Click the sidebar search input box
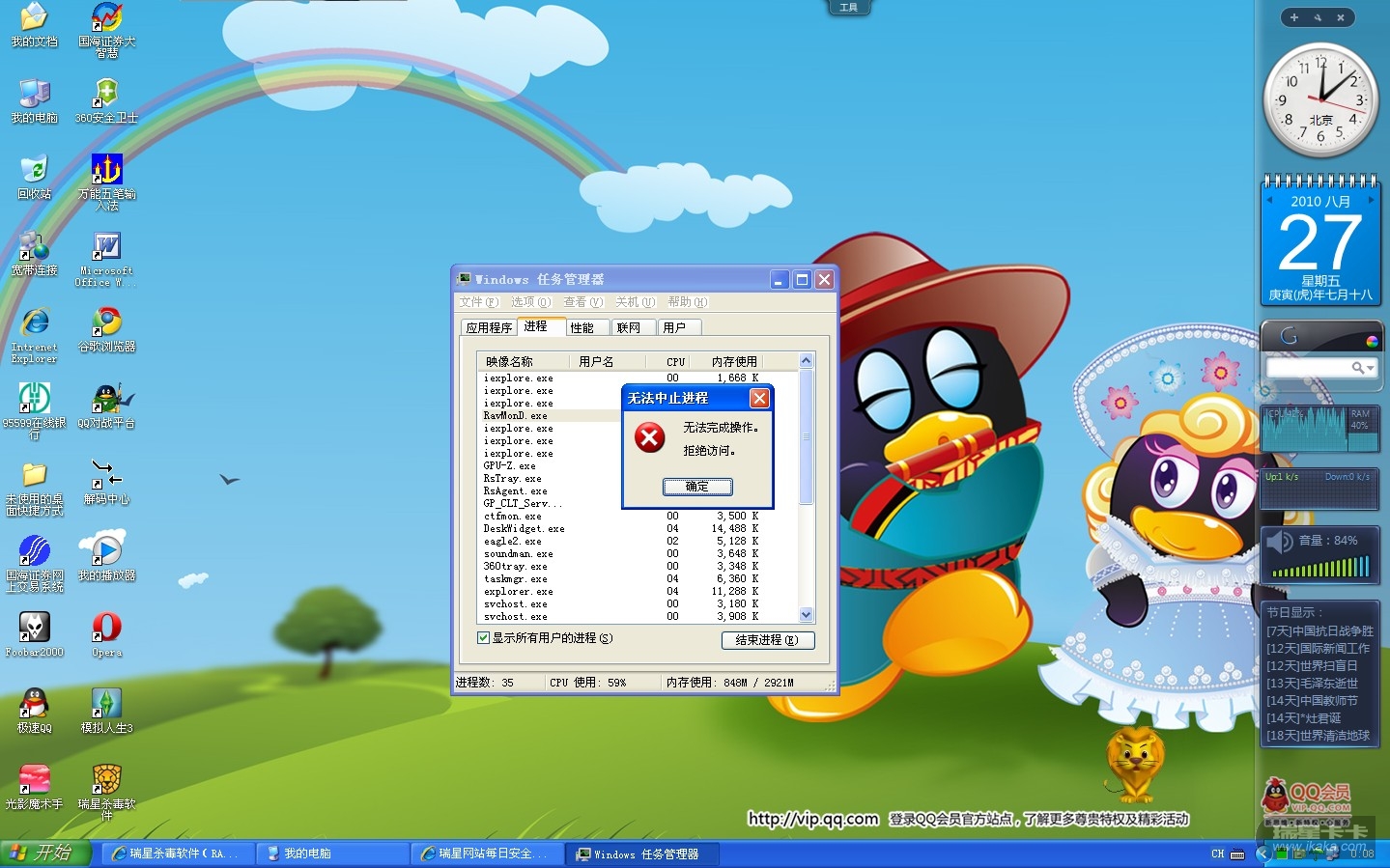This screenshot has width=1390, height=868. (1308, 368)
